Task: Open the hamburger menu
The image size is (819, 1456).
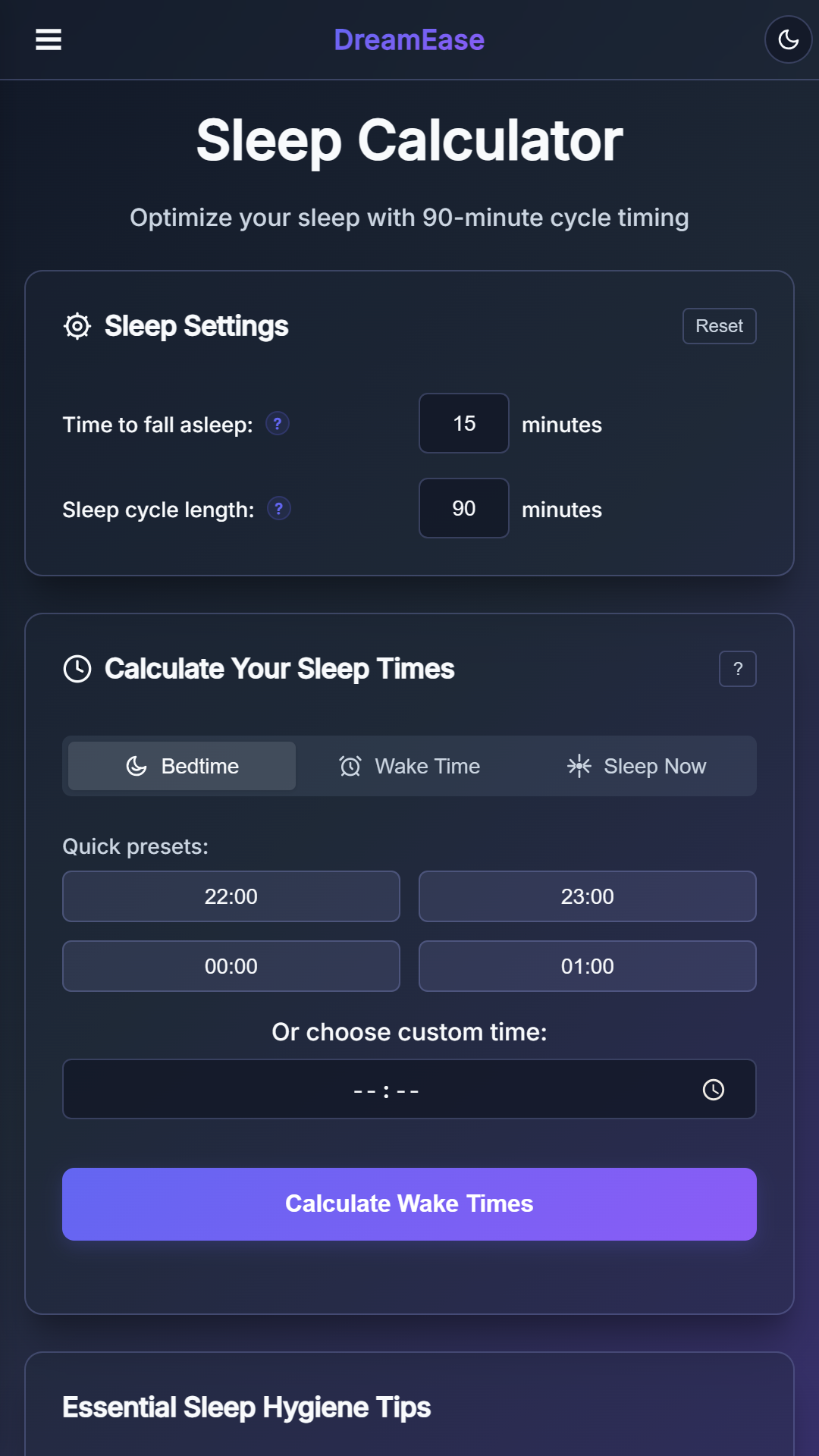Action: tap(49, 39)
